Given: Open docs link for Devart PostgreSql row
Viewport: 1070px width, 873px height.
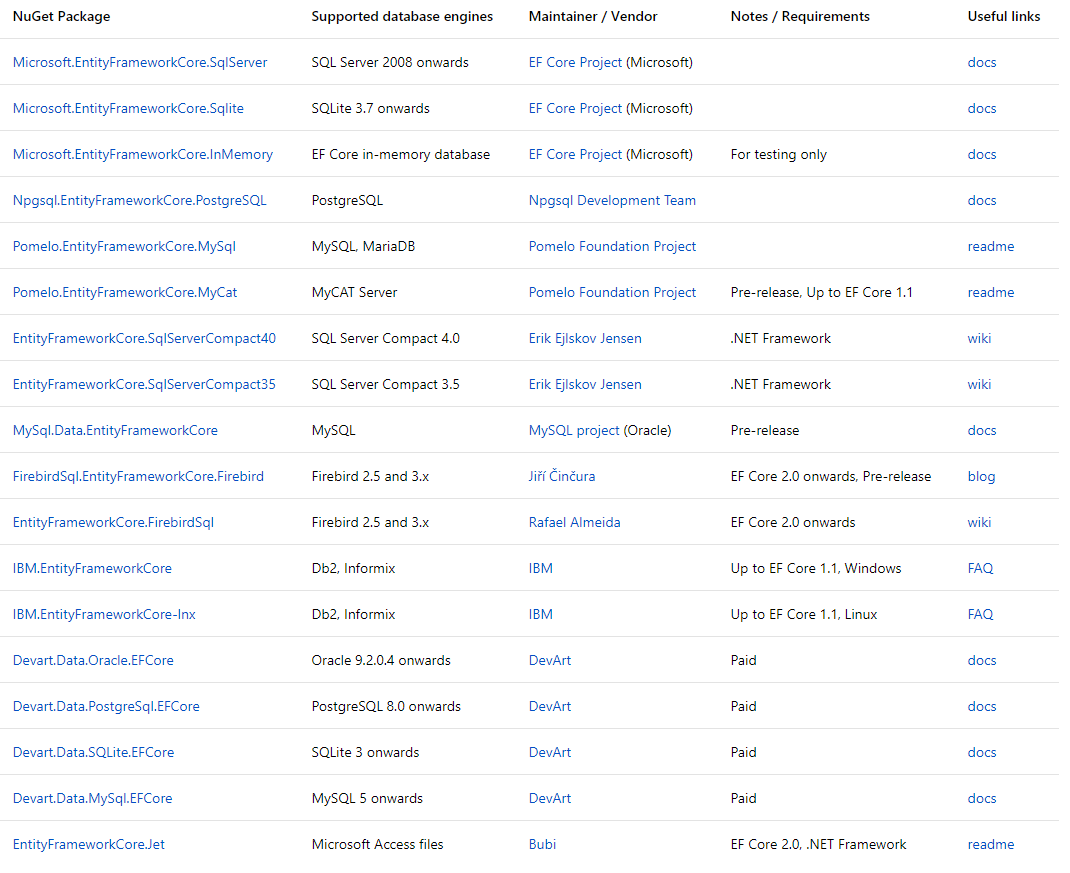Looking at the screenshot, I should pos(981,706).
